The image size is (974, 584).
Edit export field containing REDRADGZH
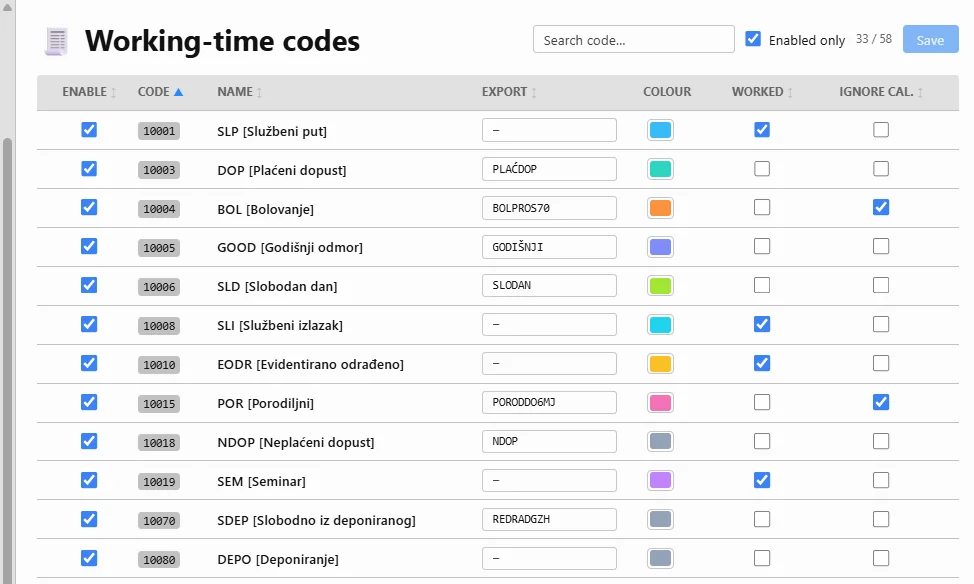(x=549, y=519)
